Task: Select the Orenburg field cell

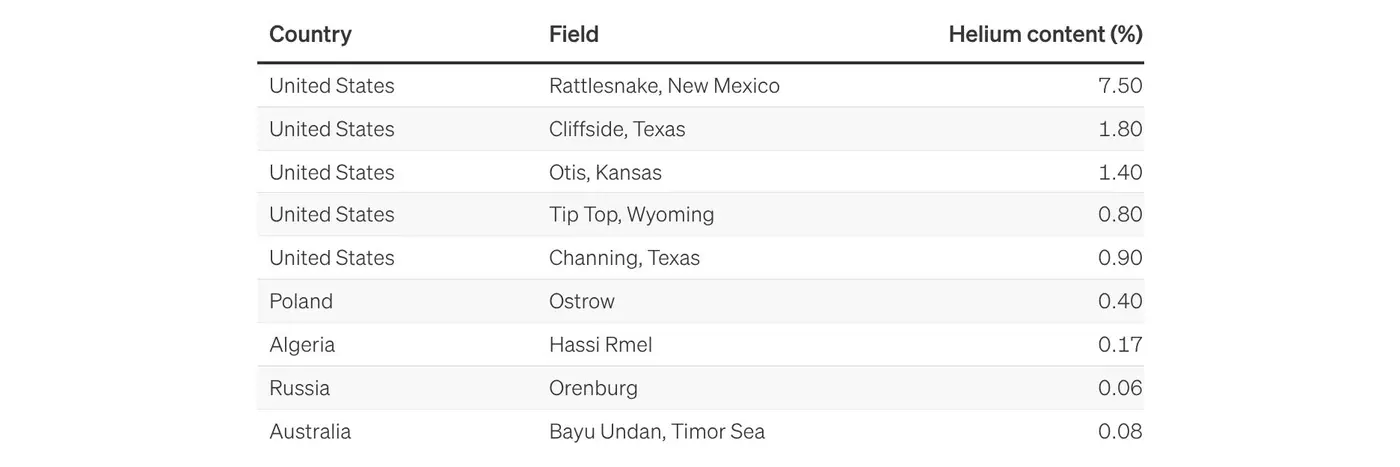Action: (x=593, y=388)
